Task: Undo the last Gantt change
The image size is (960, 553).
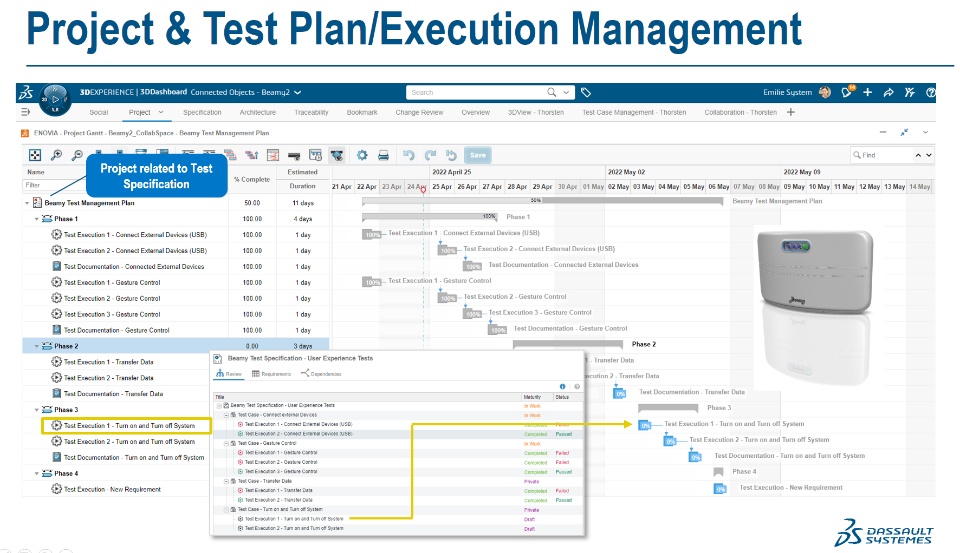Action: click(x=409, y=155)
